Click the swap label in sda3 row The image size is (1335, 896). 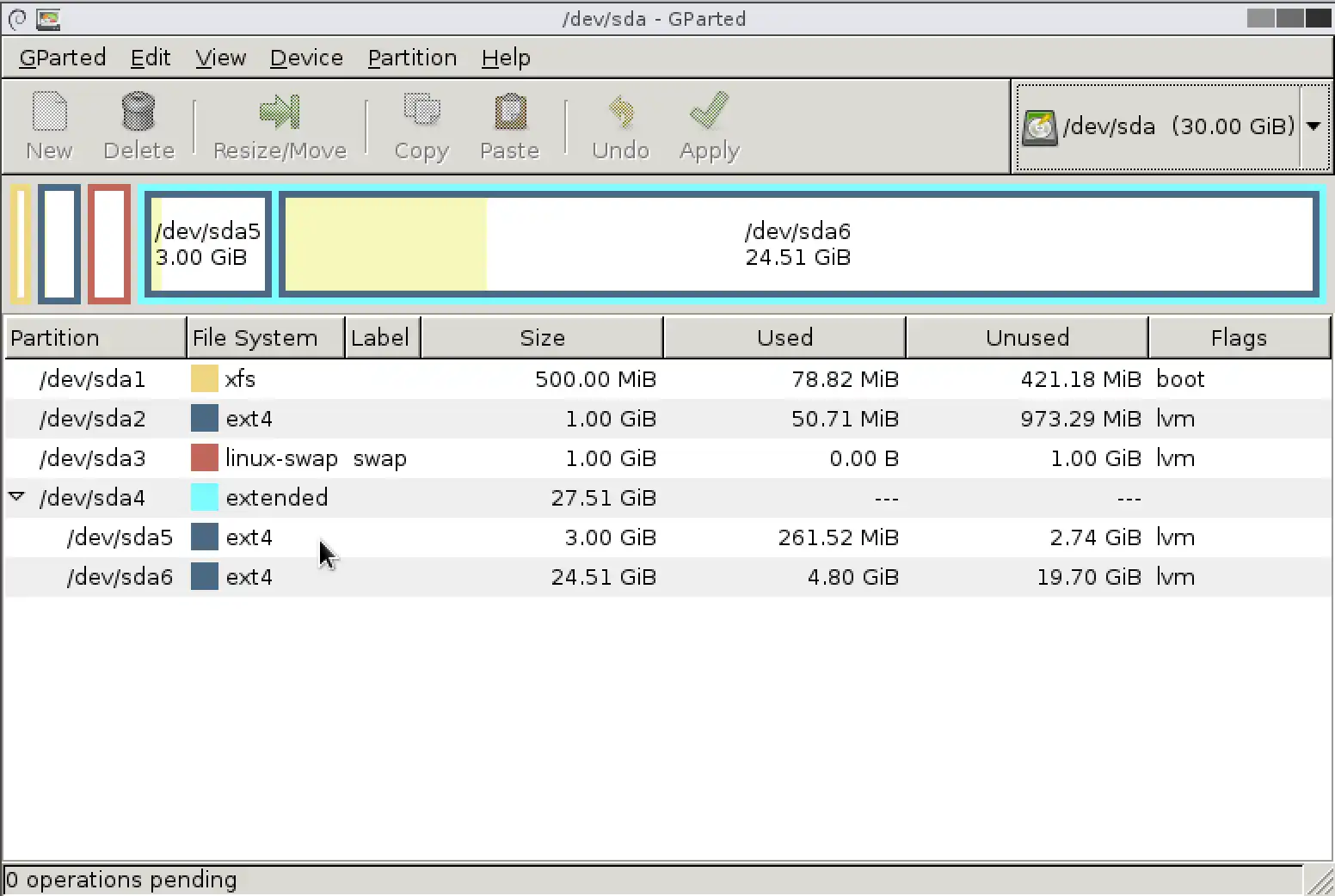[x=379, y=458]
